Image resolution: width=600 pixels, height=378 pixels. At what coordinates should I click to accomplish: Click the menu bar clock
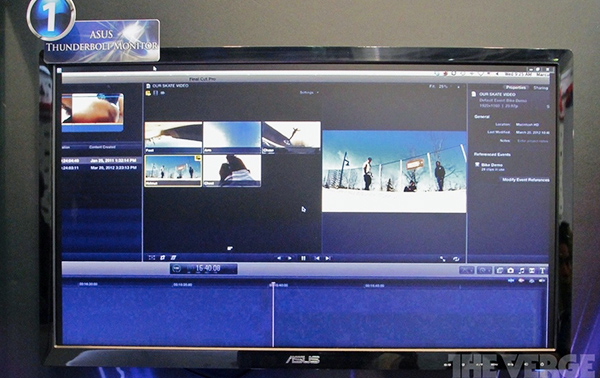point(517,74)
